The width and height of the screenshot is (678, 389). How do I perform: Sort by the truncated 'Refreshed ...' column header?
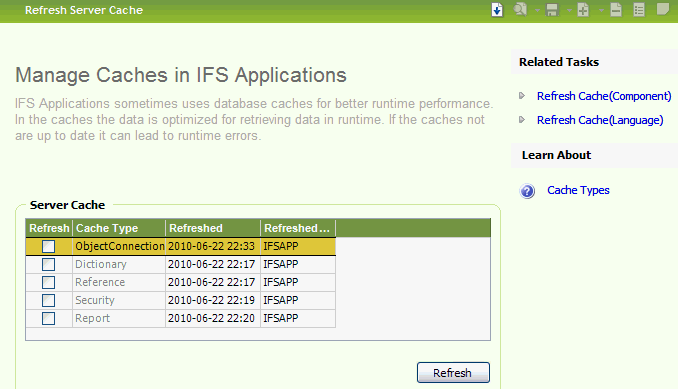(x=298, y=228)
